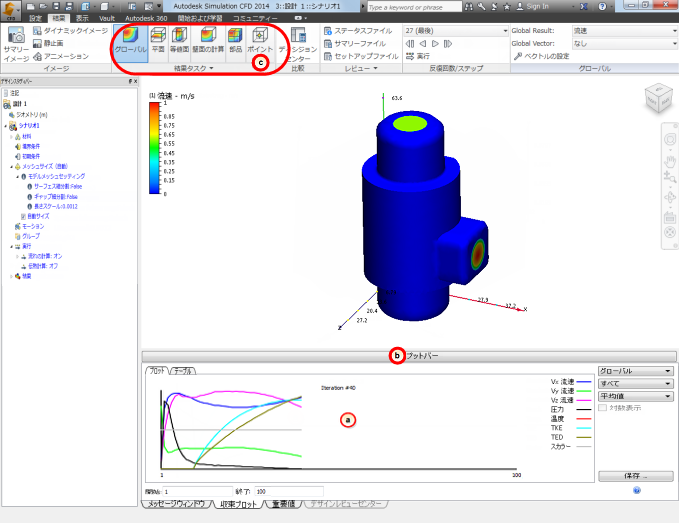Open the Autodesk 360 ribbon tab
679x523 pixels.
point(146,18)
